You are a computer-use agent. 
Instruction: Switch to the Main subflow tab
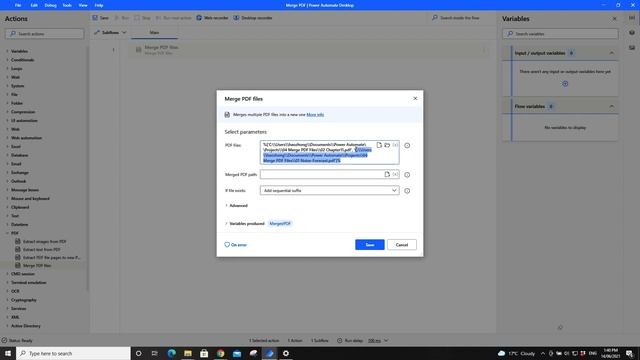pyautogui.click(x=154, y=32)
